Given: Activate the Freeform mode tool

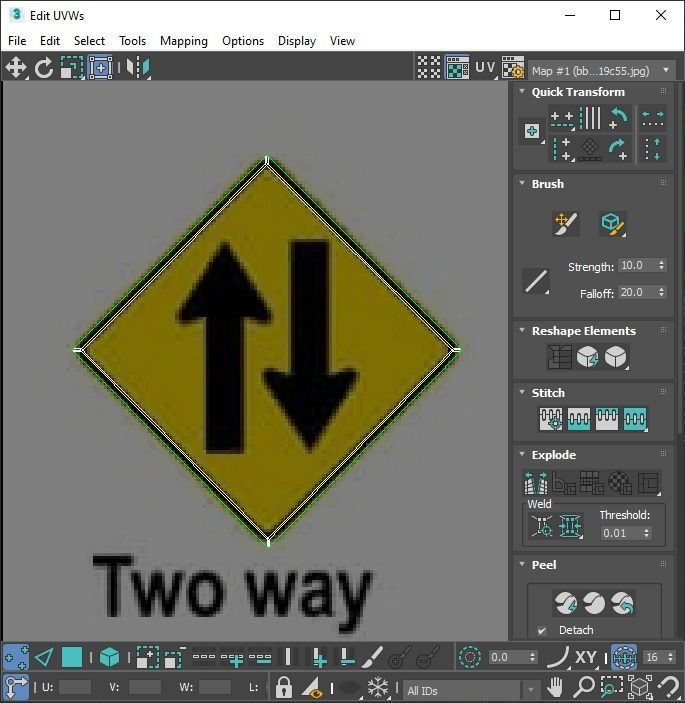Looking at the screenshot, I should 100,68.
